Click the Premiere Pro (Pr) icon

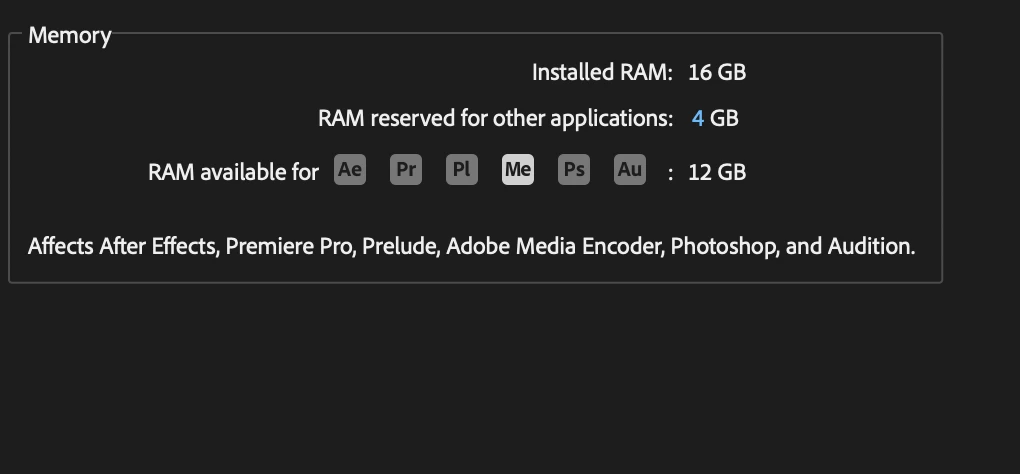coord(406,170)
